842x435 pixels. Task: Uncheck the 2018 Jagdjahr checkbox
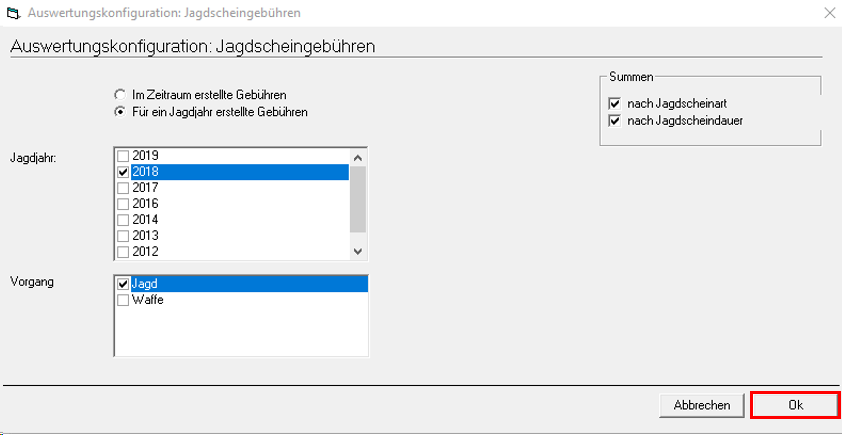point(123,172)
